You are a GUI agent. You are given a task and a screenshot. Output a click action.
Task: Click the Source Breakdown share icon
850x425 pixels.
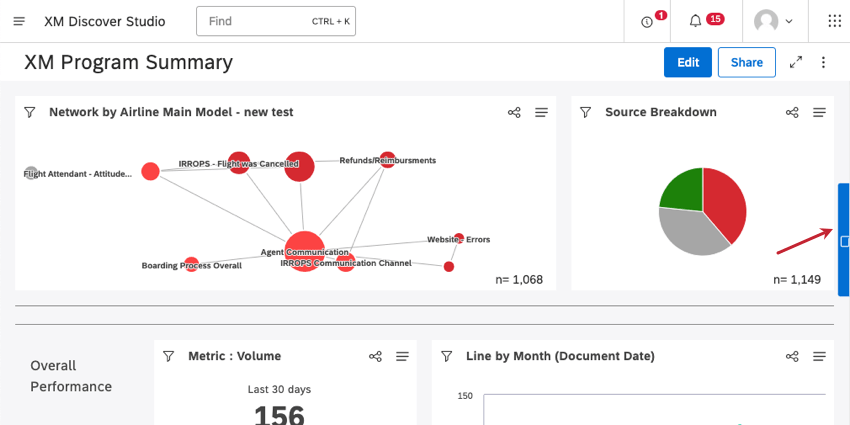[x=792, y=112]
